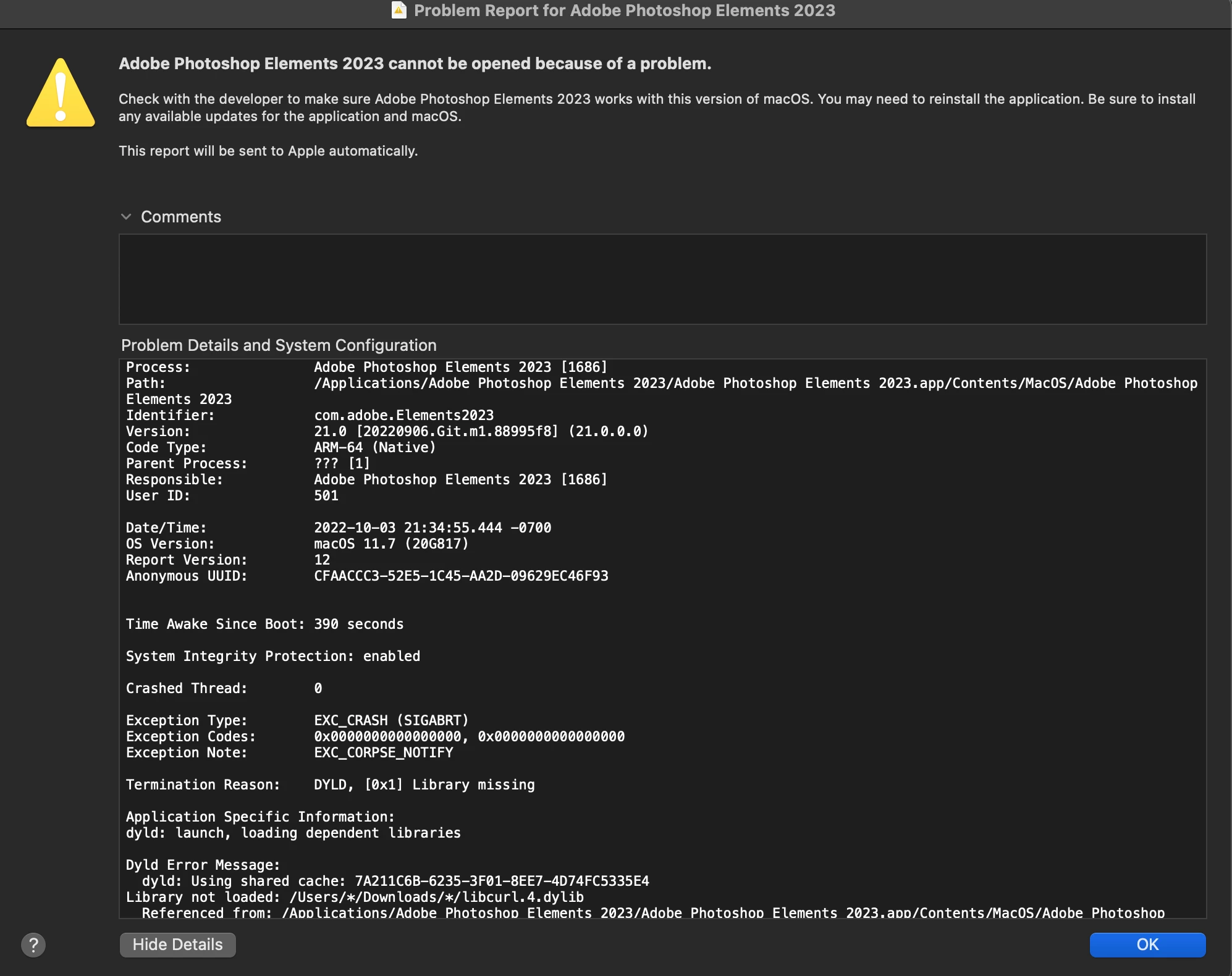The height and width of the screenshot is (976, 1232).
Task: Click the Help question mark button
Action: click(x=33, y=944)
